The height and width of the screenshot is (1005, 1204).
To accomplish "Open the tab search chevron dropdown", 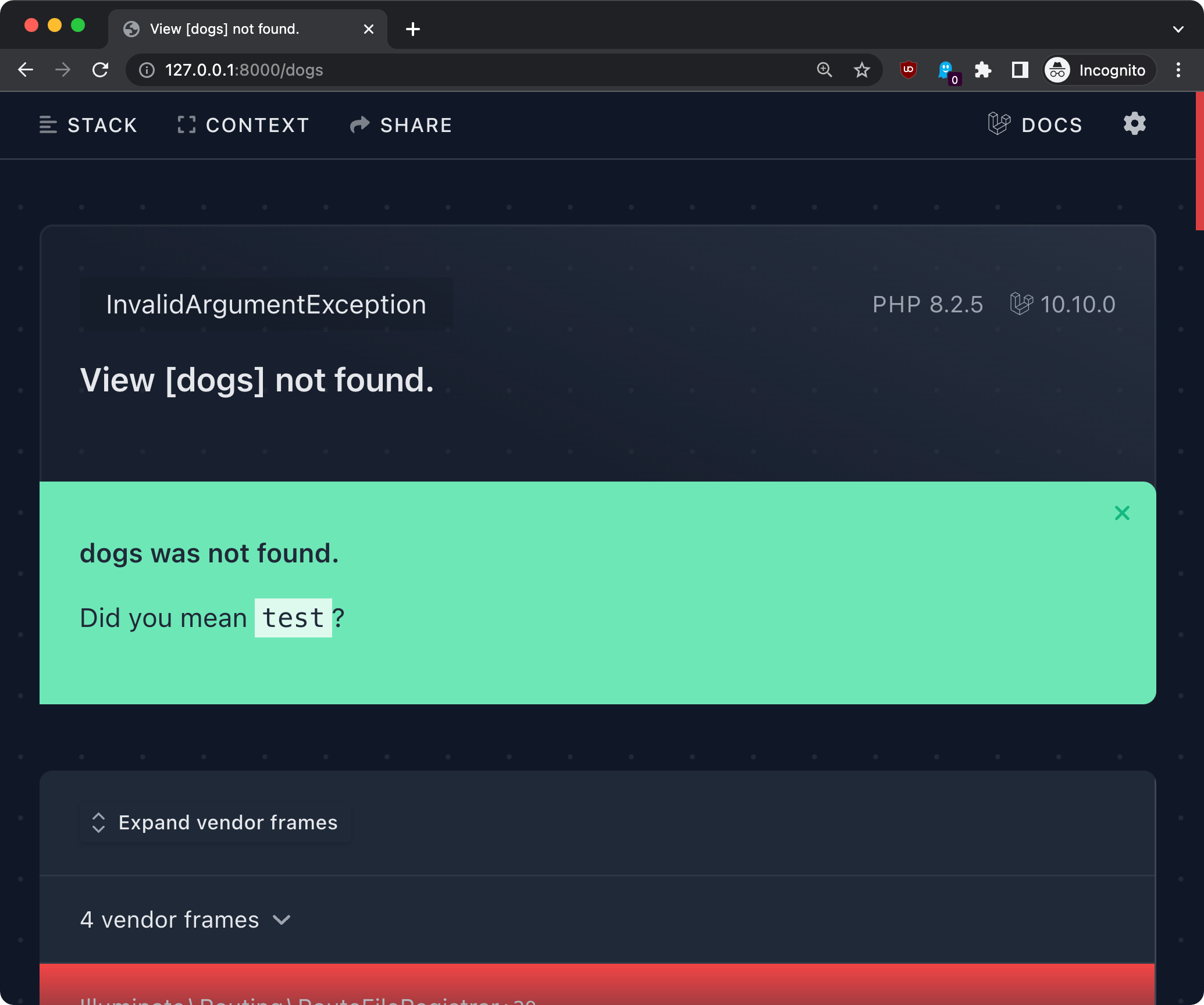I will 1178,29.
